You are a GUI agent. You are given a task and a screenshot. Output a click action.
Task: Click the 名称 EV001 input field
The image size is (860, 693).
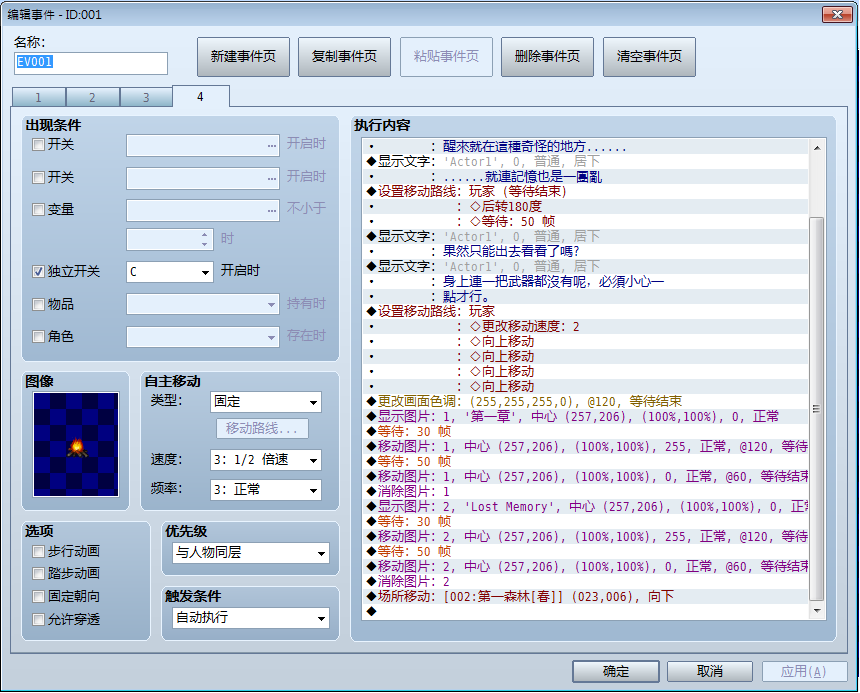(90, 63)
